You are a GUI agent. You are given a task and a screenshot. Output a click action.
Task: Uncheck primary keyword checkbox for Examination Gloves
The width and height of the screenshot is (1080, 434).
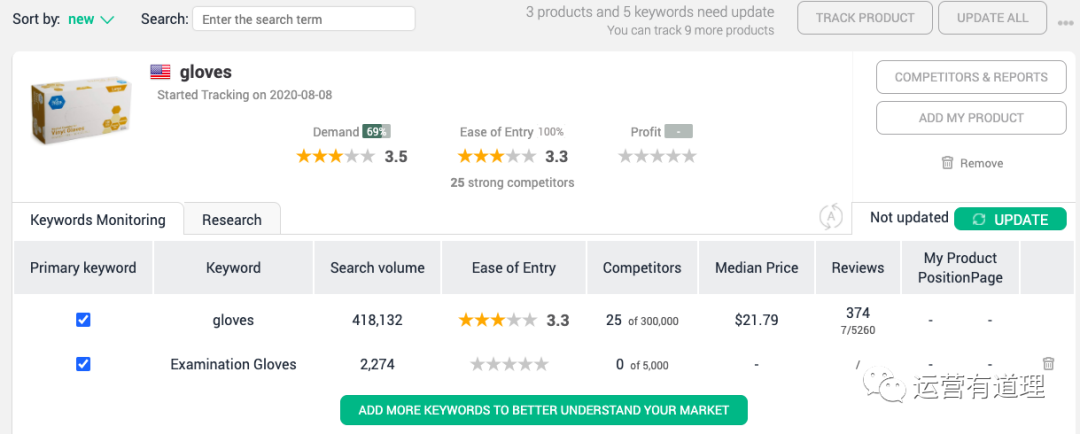click(x=83, y=364)
